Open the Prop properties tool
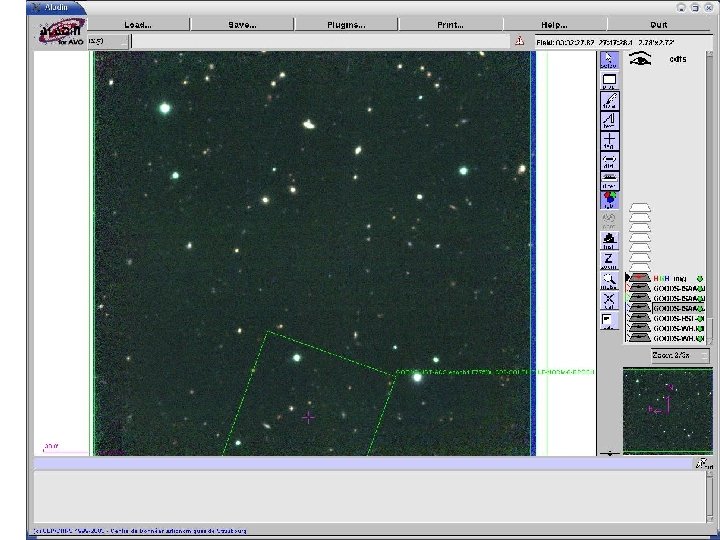 [609, 321]
